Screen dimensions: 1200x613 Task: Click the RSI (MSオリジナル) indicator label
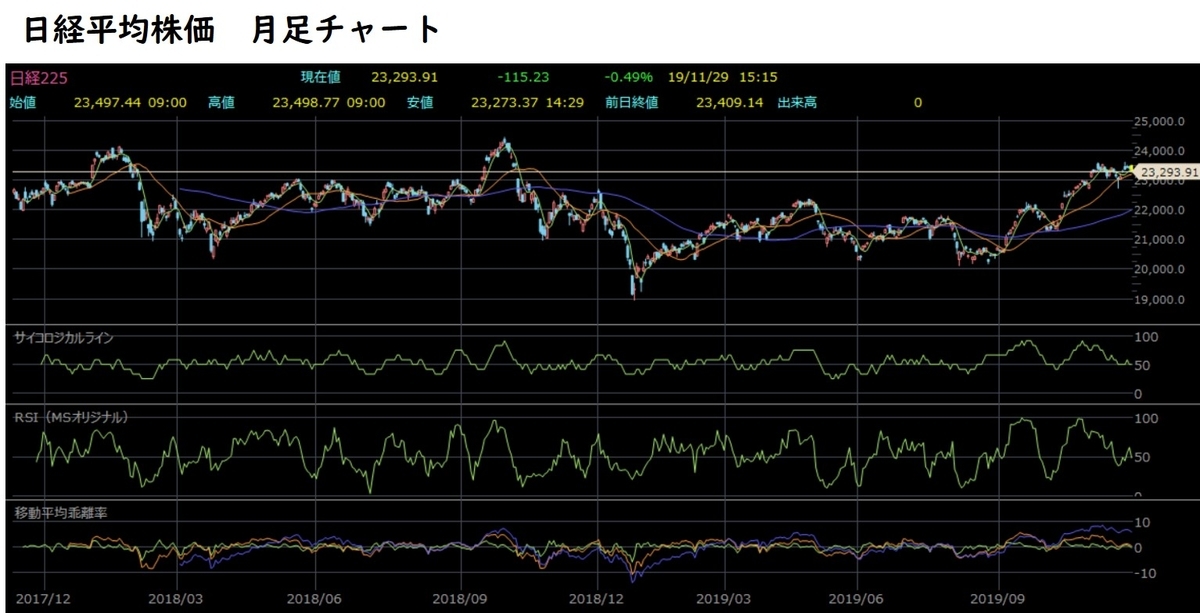[x=72, y=415]
